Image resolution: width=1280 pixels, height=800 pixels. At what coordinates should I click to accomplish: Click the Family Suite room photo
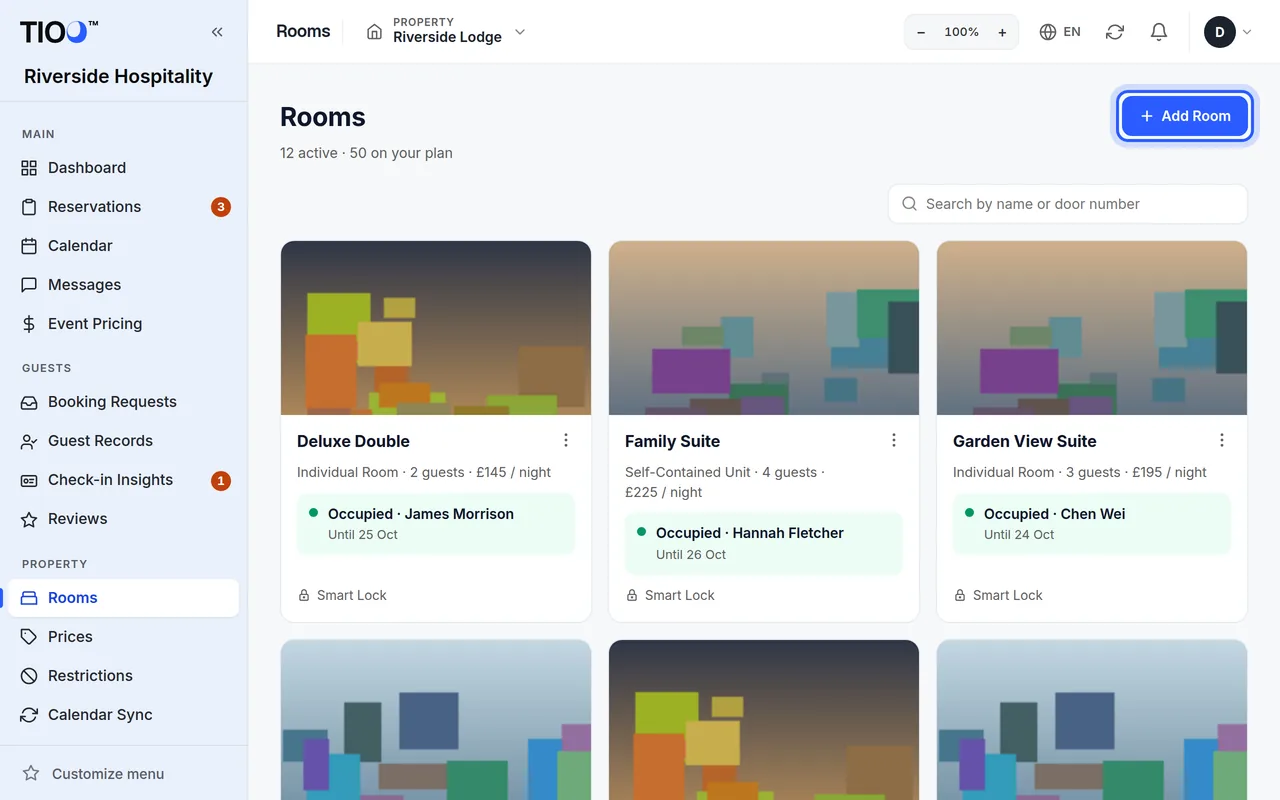pos(764,328)
